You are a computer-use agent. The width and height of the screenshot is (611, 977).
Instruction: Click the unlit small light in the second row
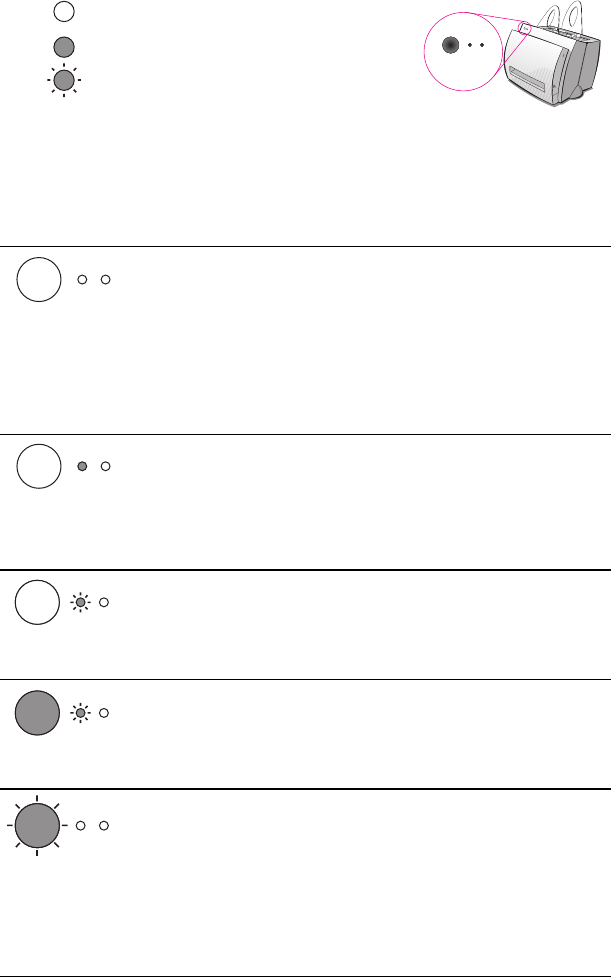click(105, 466)
